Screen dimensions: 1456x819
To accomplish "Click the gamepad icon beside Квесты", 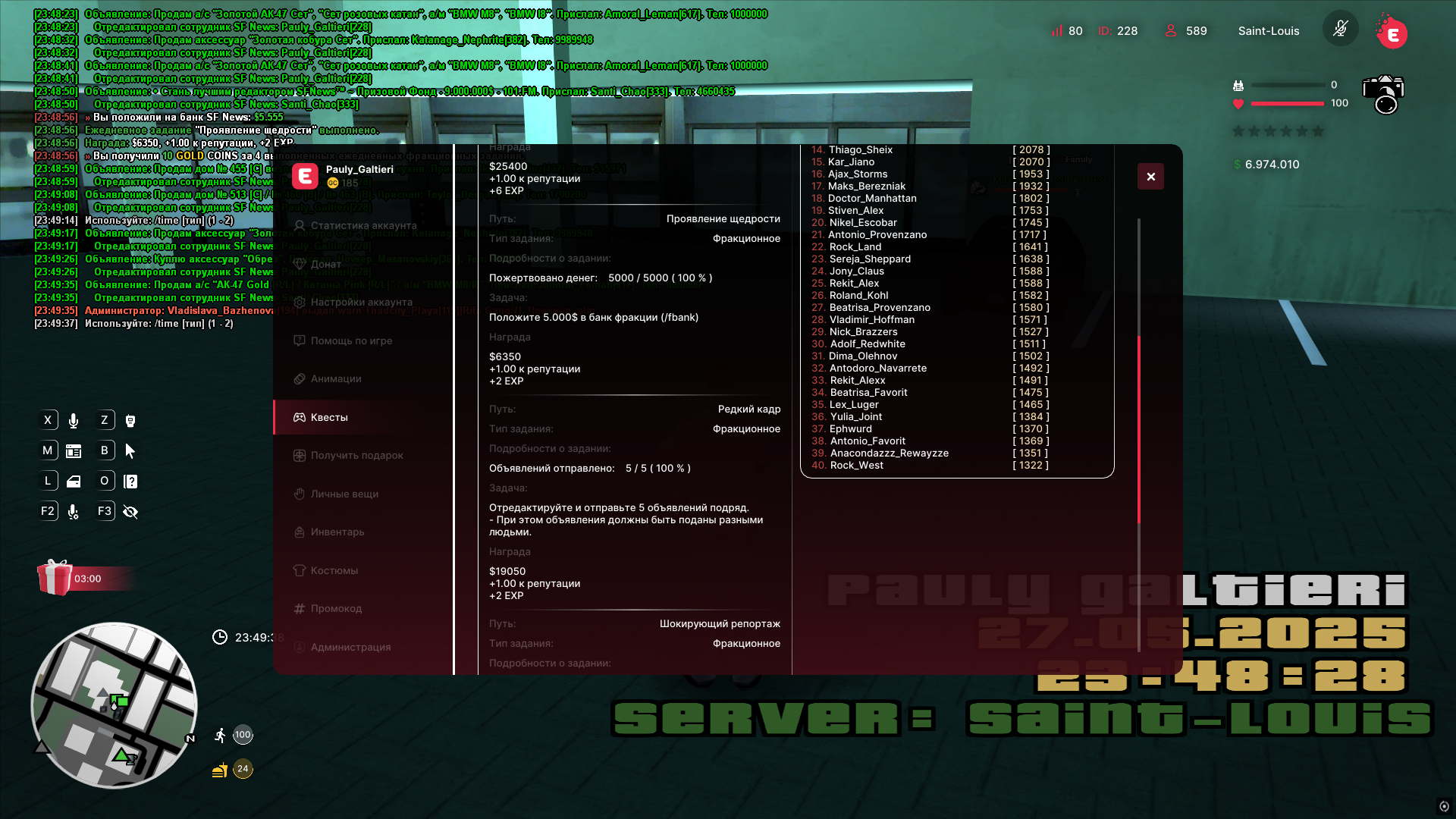I will point(300,417).
